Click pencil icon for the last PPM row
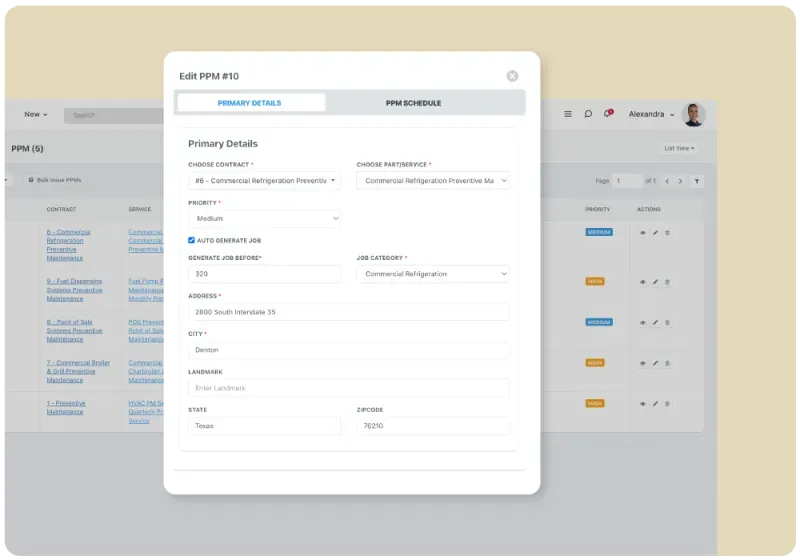This screenshot has width=800, height=560. point(655,404)
